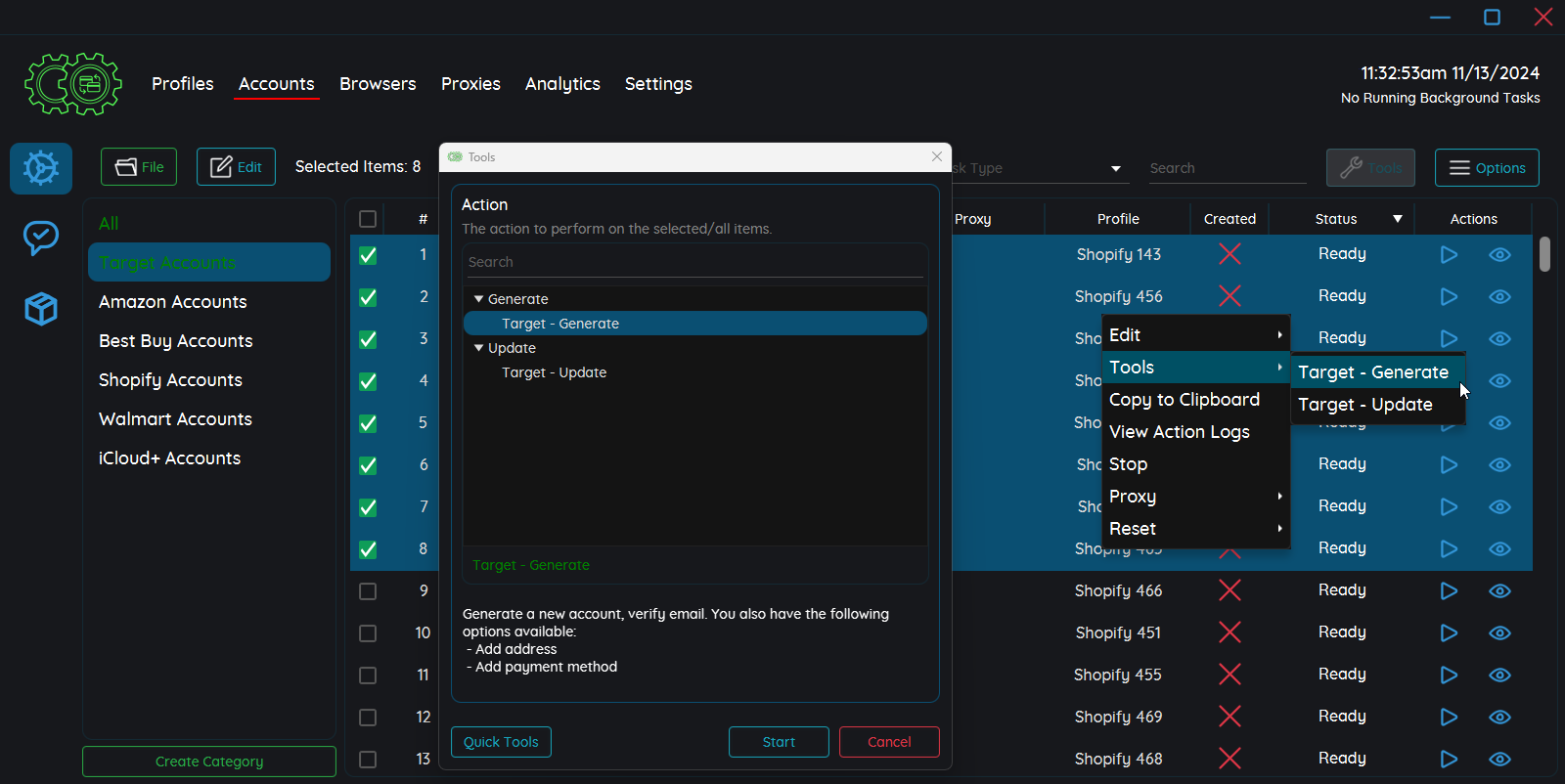Click red X created icon for Shopify 451

(1230, 632)
